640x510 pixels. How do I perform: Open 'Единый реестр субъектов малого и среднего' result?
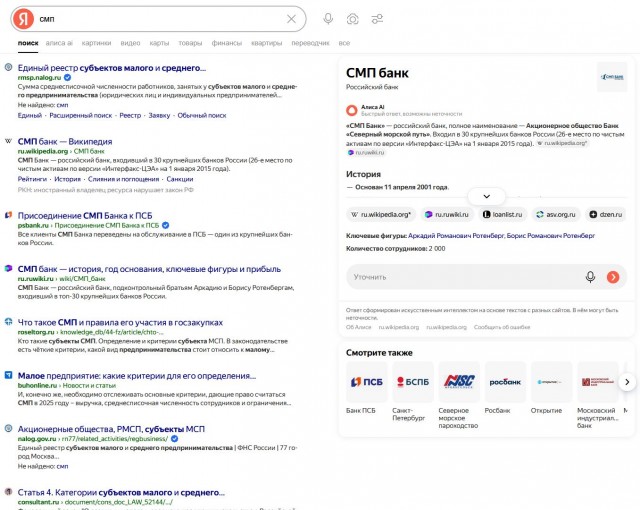click(112, 68)
